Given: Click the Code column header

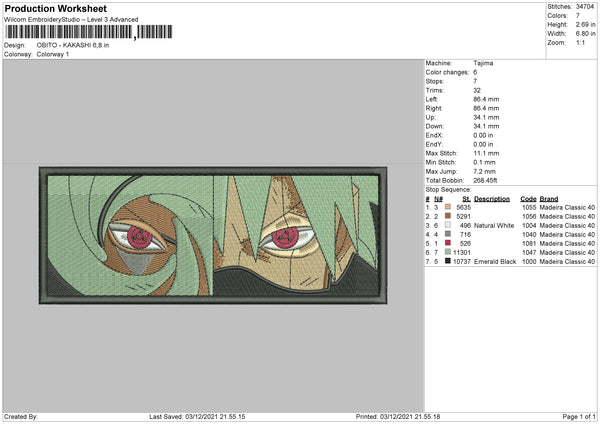Looking at the screenshot, I should 528,199.
